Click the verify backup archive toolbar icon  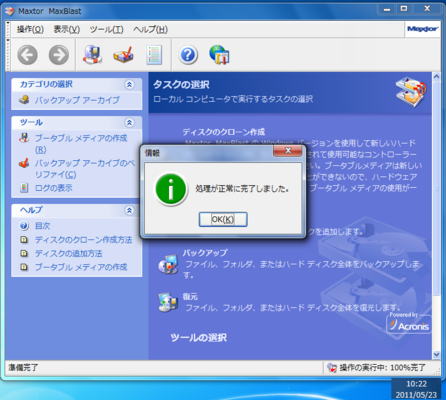[124, 55]
